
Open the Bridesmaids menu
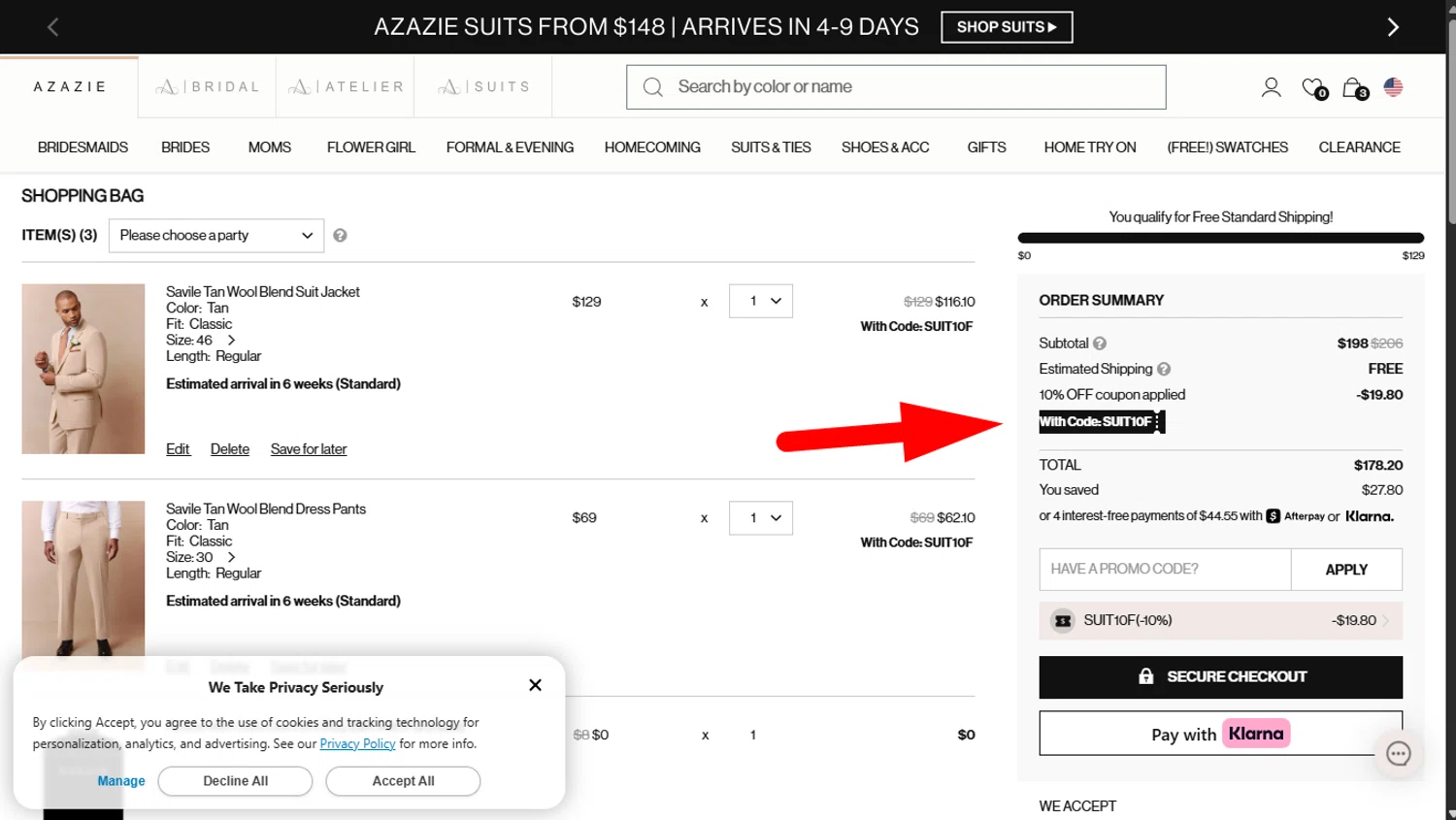click(83, 148)
